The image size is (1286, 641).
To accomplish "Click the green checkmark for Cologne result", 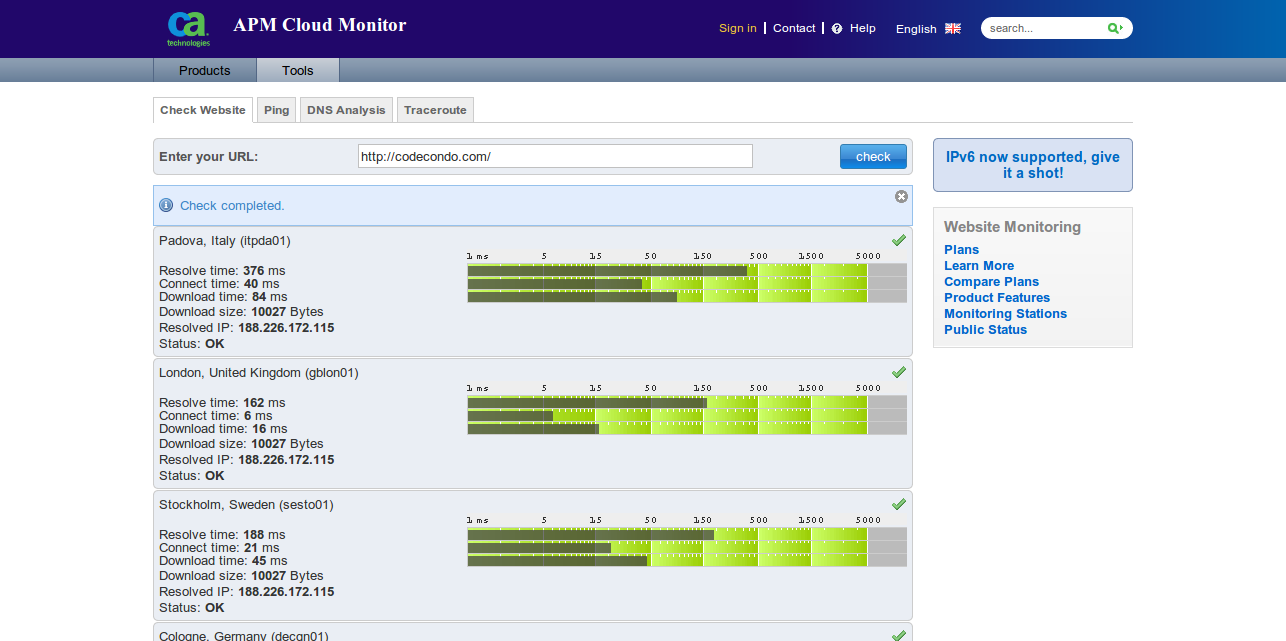I will click(x=899, y=635).
